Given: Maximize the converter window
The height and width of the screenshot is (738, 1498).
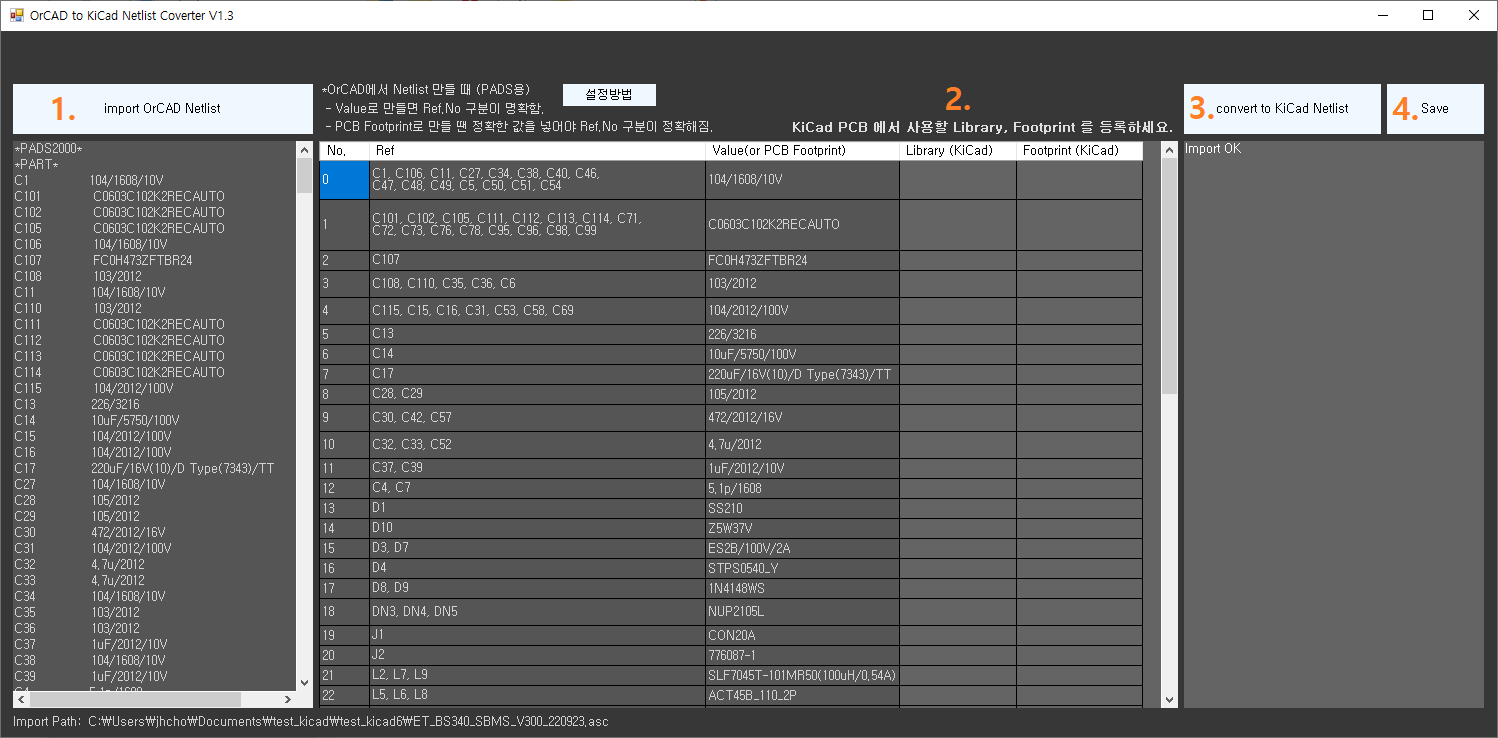Looking at the screenshot, I should pyautogui.click(x=1428, y=15).
